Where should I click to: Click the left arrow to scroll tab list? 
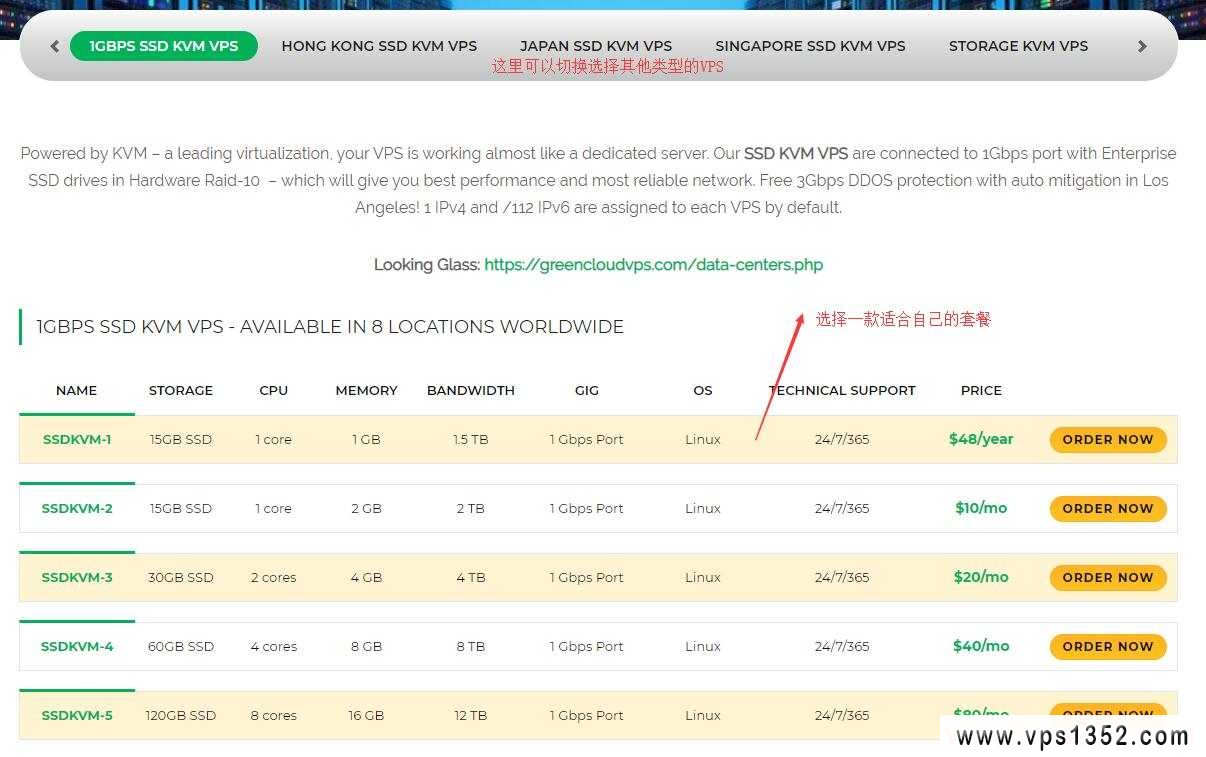tap(54, 46)
